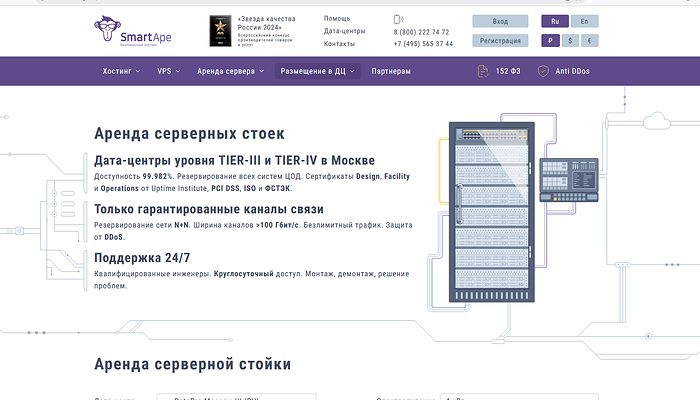
Task: Open the Помощь link
Action: point(337,18)
